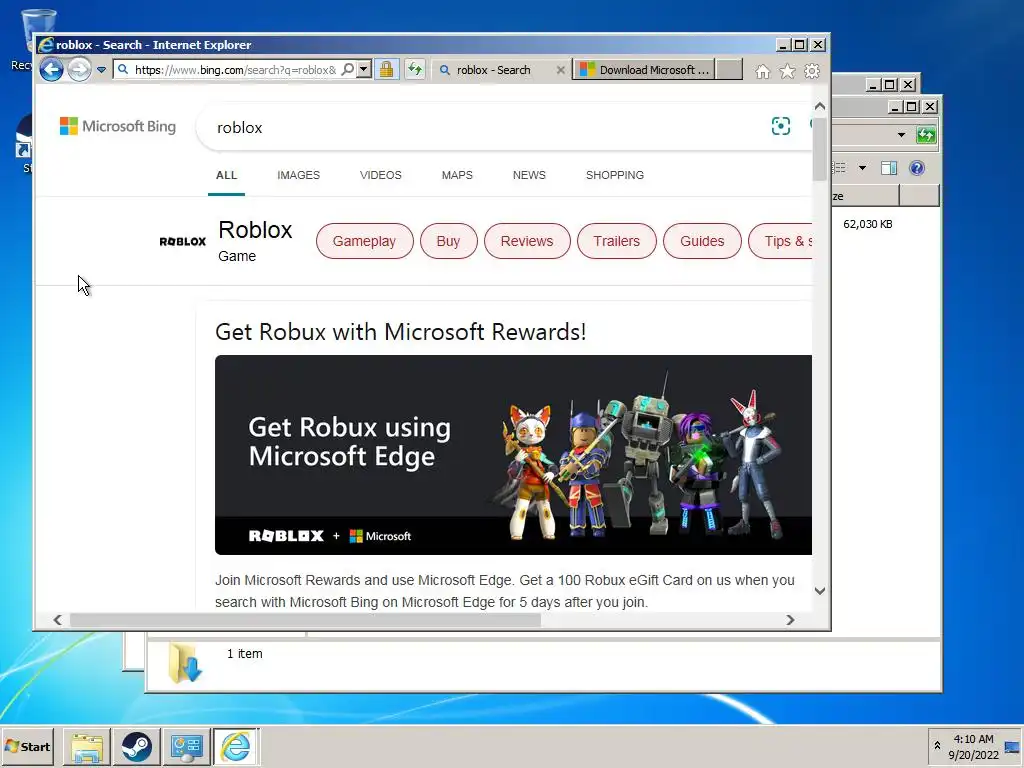This screenshot has width=1024, height=768.
Task: Click the Buy pill button
Action: tap(448, 241)
